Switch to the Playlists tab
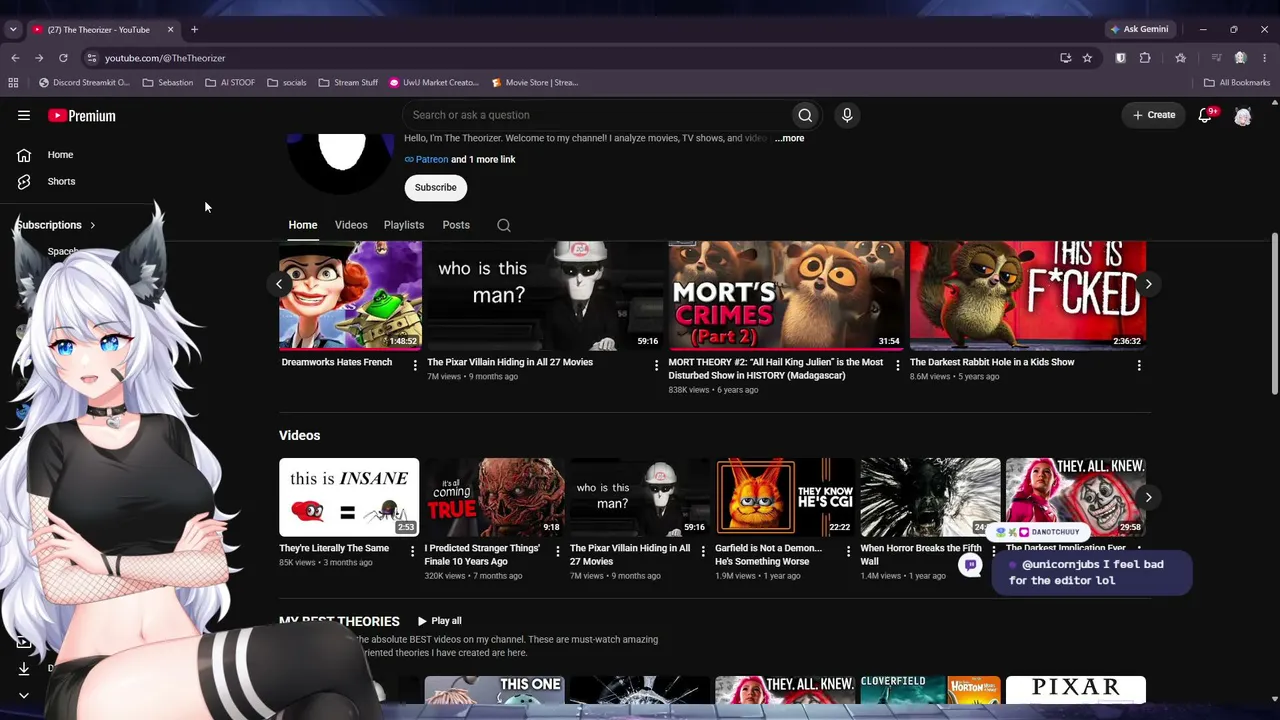1280x720 pixels. point(404,225)
